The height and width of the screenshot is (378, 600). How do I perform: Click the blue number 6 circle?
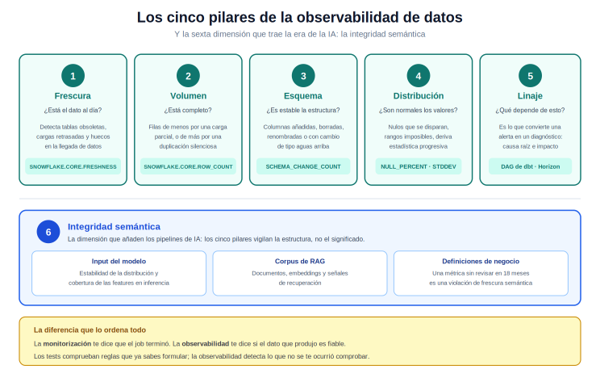point(48,231)
